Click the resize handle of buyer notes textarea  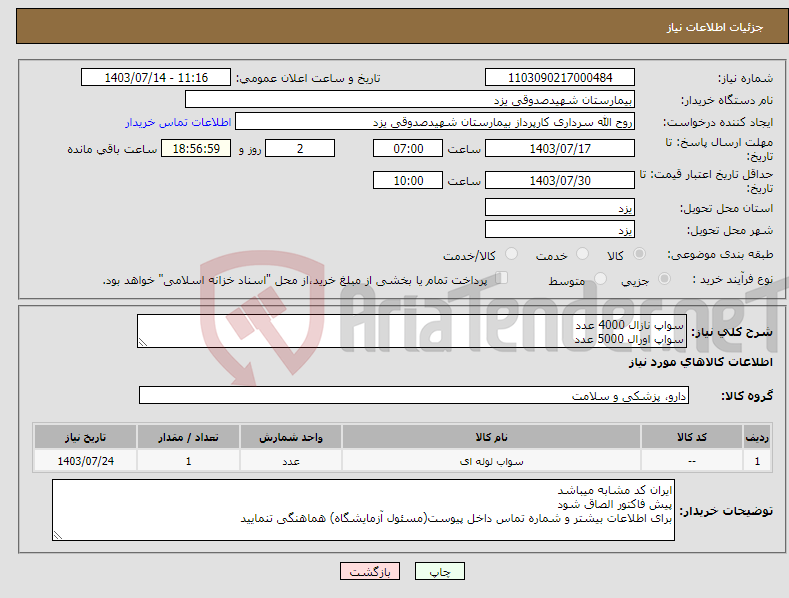(58, 535)
